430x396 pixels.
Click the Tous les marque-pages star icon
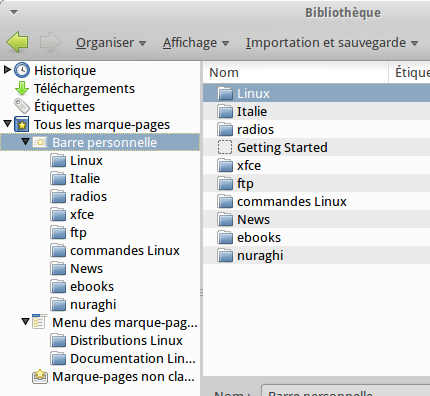click(22, 124)
